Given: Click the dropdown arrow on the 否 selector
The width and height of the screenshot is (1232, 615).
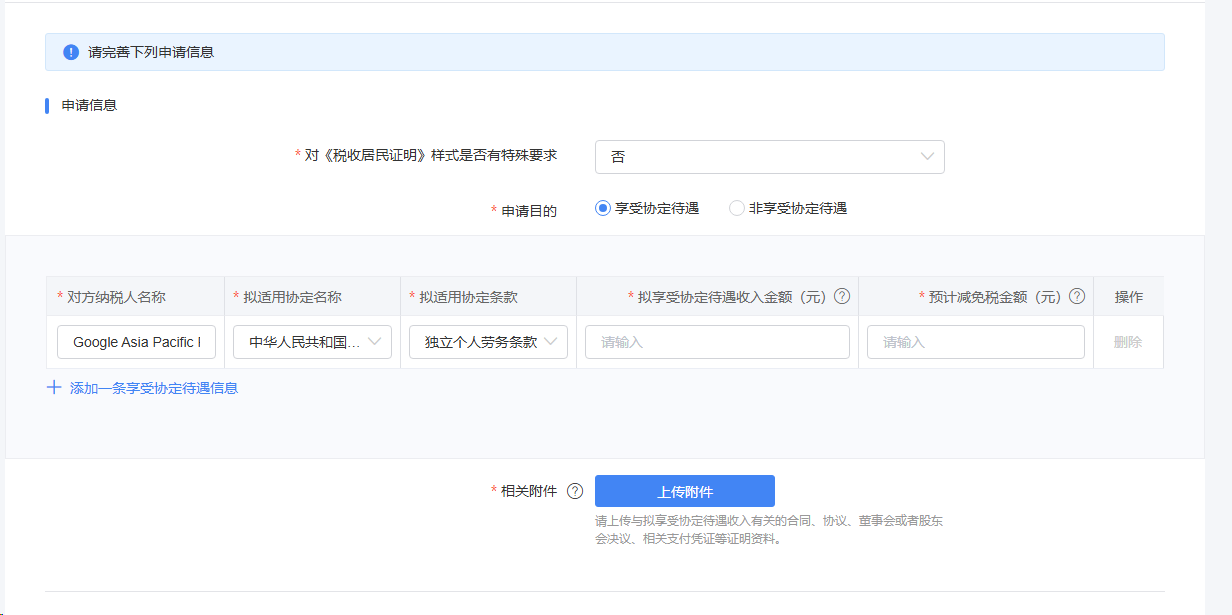Looking at the screenshot, I should coord(926,157).
